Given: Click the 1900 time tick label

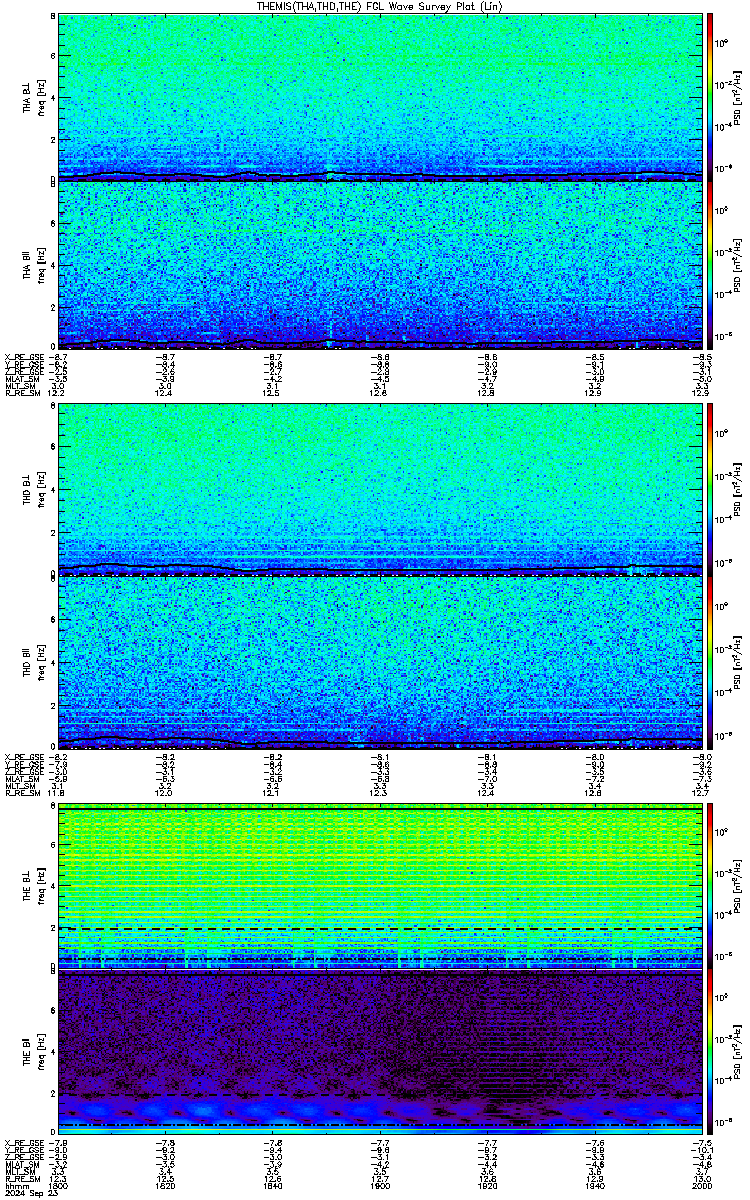Looking at the screenshot, I should 379,1187.
